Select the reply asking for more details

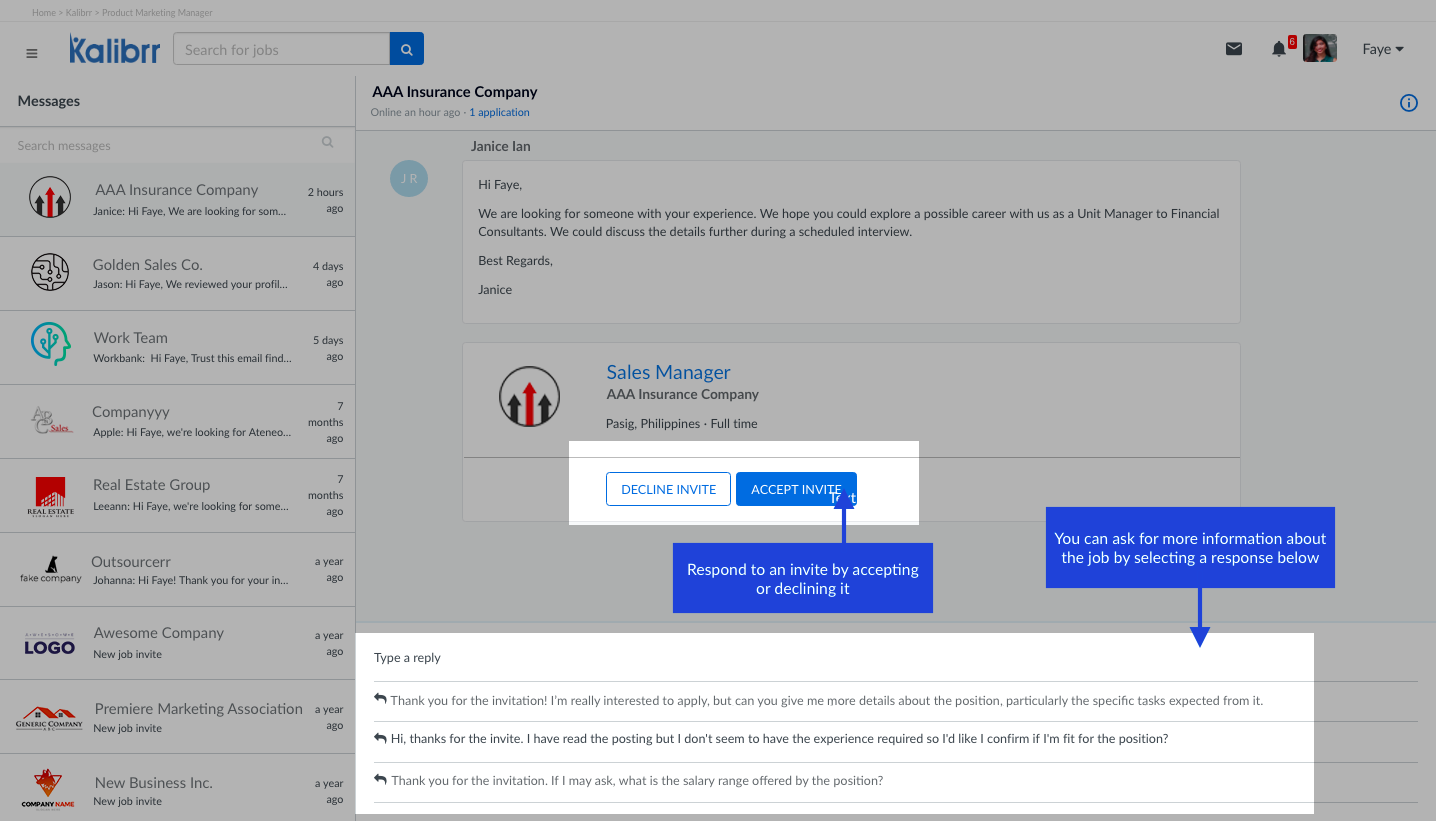(x=825, y=700)
